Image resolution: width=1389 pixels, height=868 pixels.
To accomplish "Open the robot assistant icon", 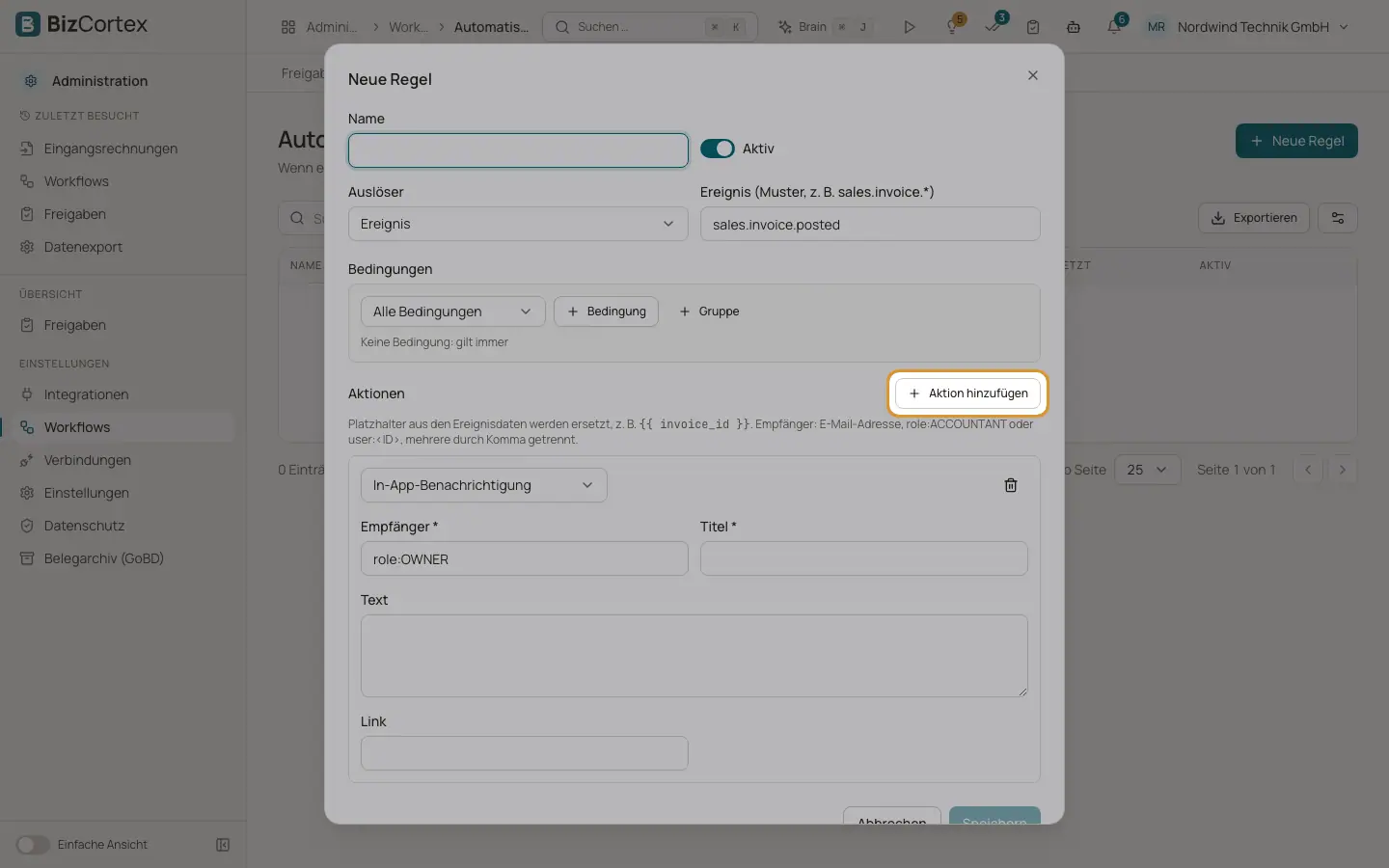I will coord(1074,27).
